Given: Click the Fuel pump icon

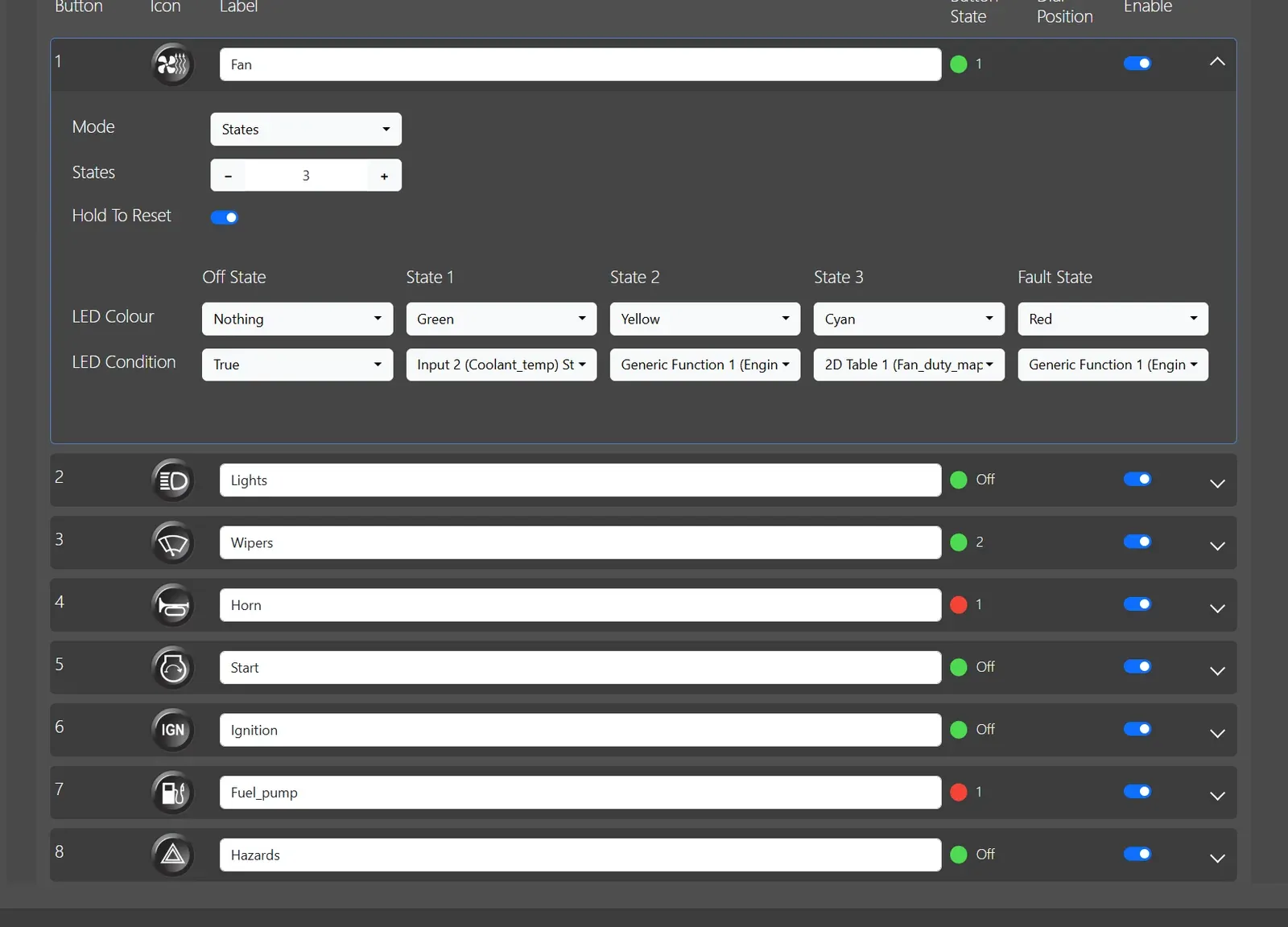Looking at the screenshot, I should tap(172, 793).
